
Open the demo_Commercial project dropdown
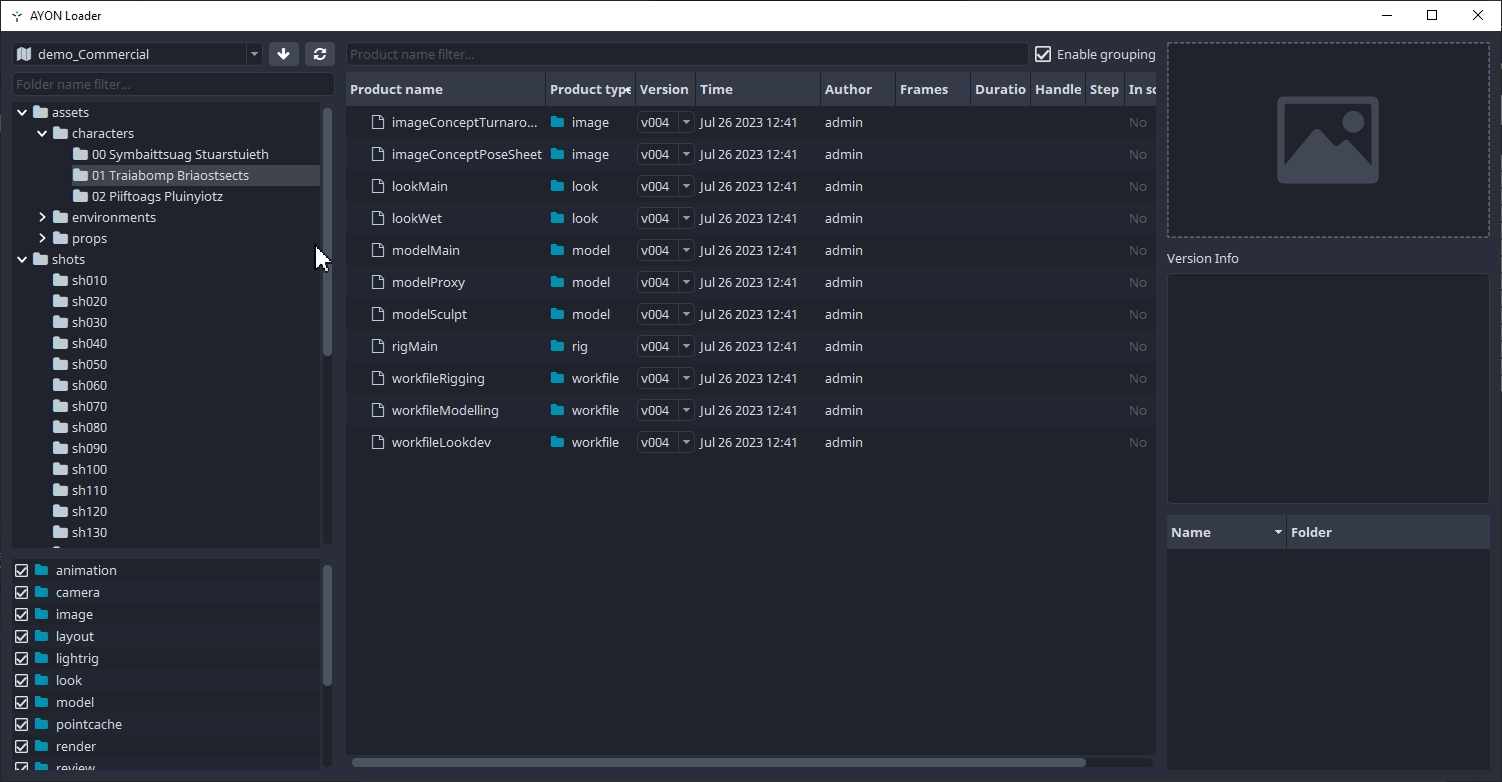[137, 54]
